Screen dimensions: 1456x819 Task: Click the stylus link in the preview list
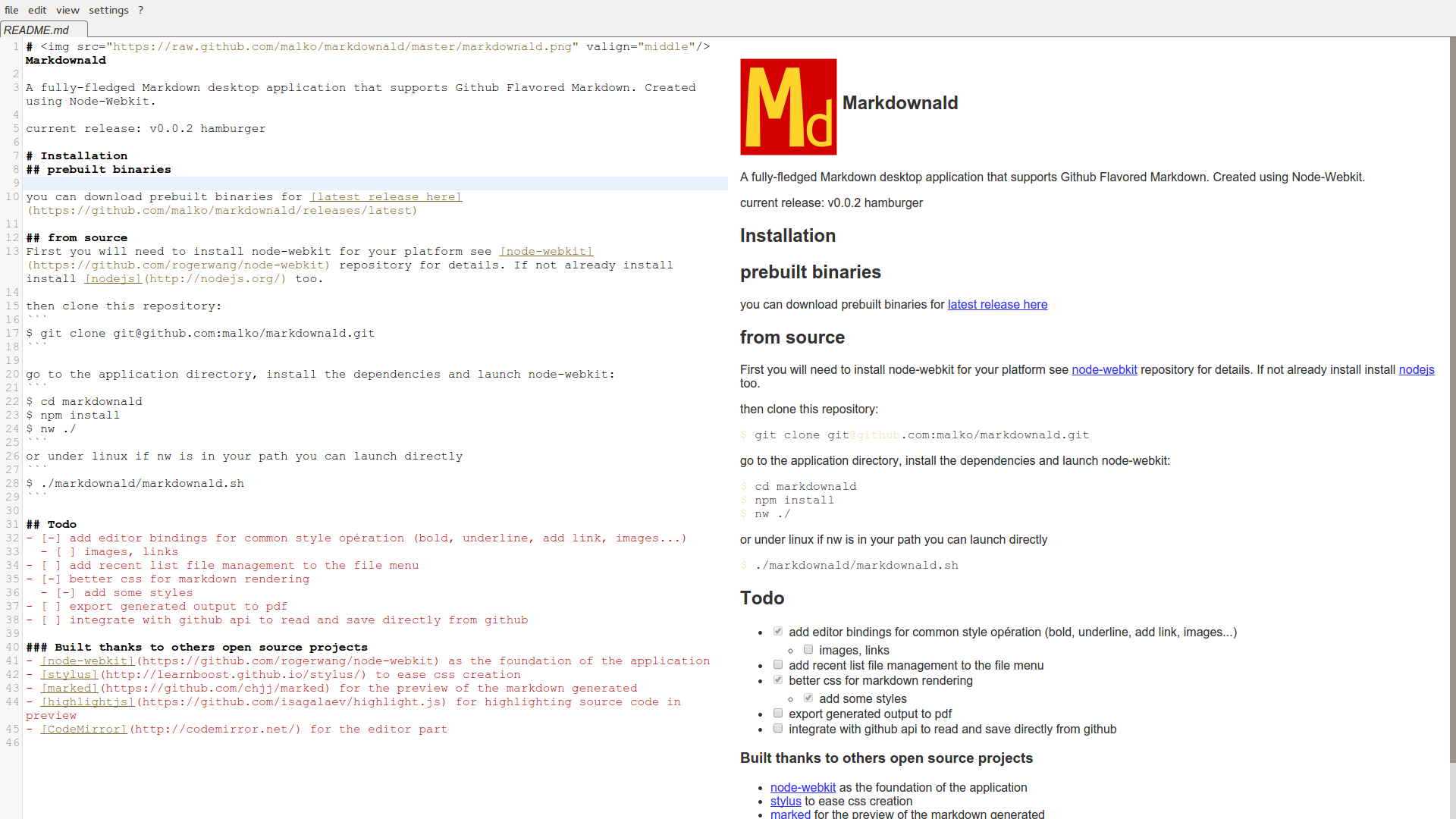pyautogui.click(x=786, y=801)
